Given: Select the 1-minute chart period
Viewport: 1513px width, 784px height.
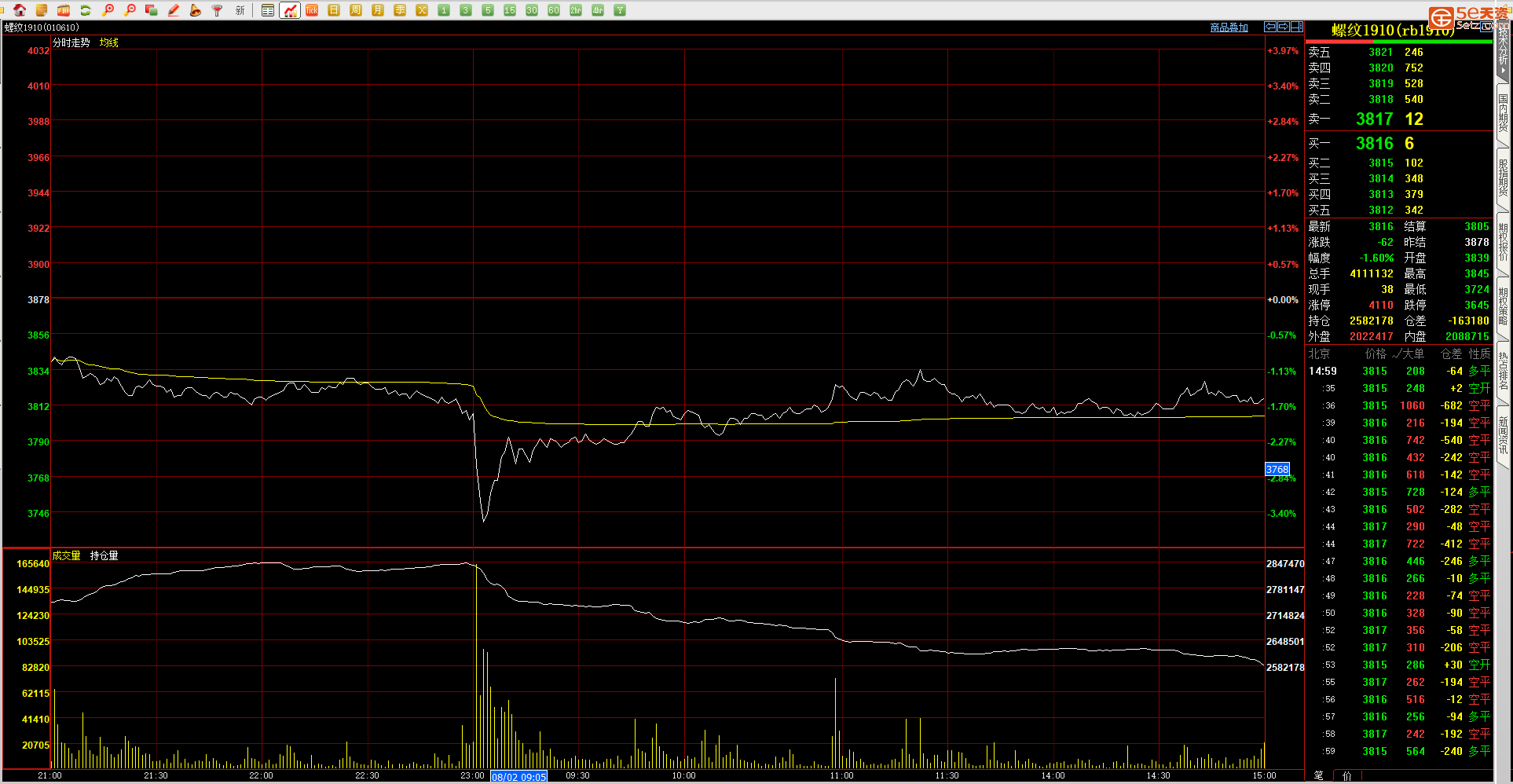Looking at the screenshot, I should tap(444, 10).
